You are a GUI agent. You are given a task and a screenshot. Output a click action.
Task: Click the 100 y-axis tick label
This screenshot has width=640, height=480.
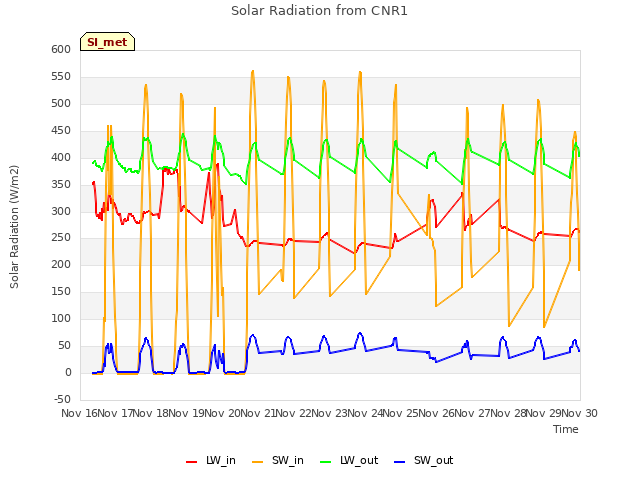(x=61, y=318)
